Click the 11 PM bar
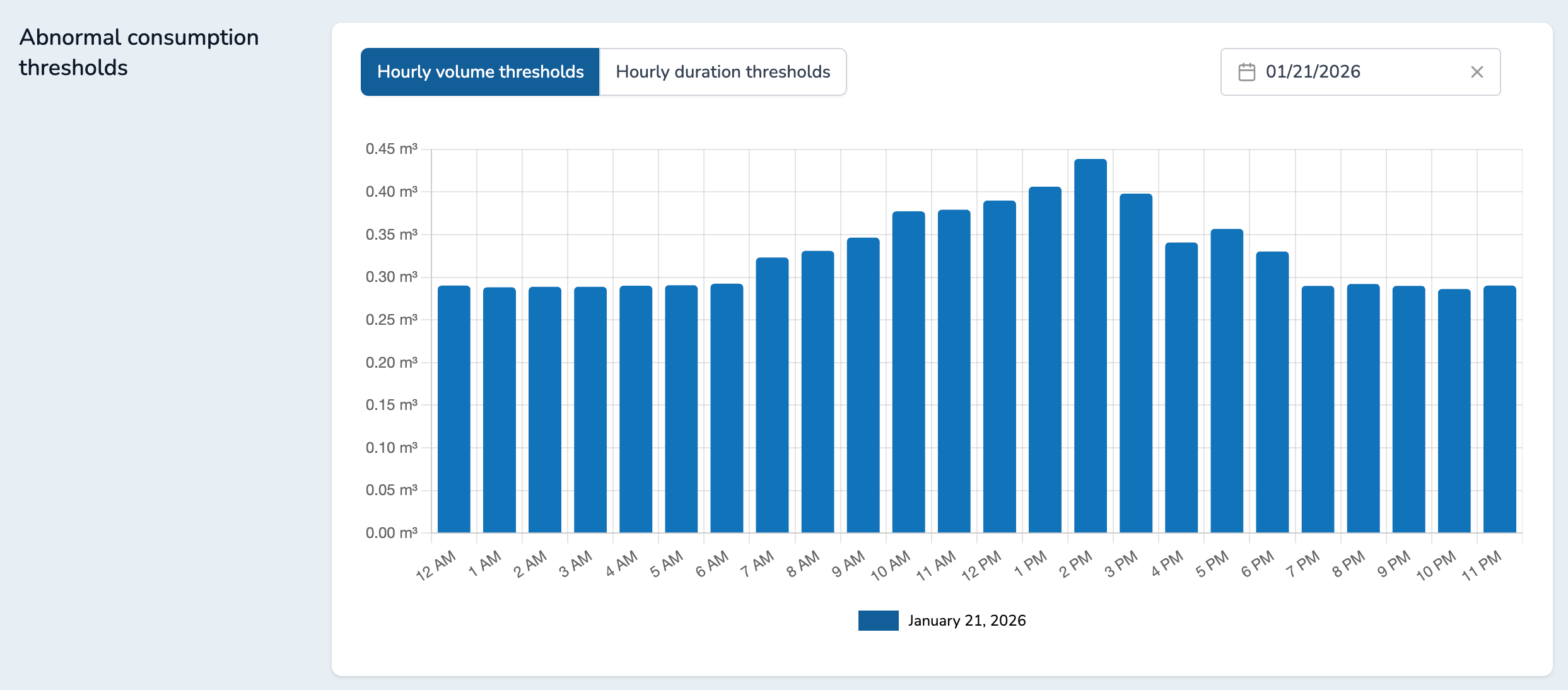Viewport: 1568px width, 690px height. (x=1499, y=410)
